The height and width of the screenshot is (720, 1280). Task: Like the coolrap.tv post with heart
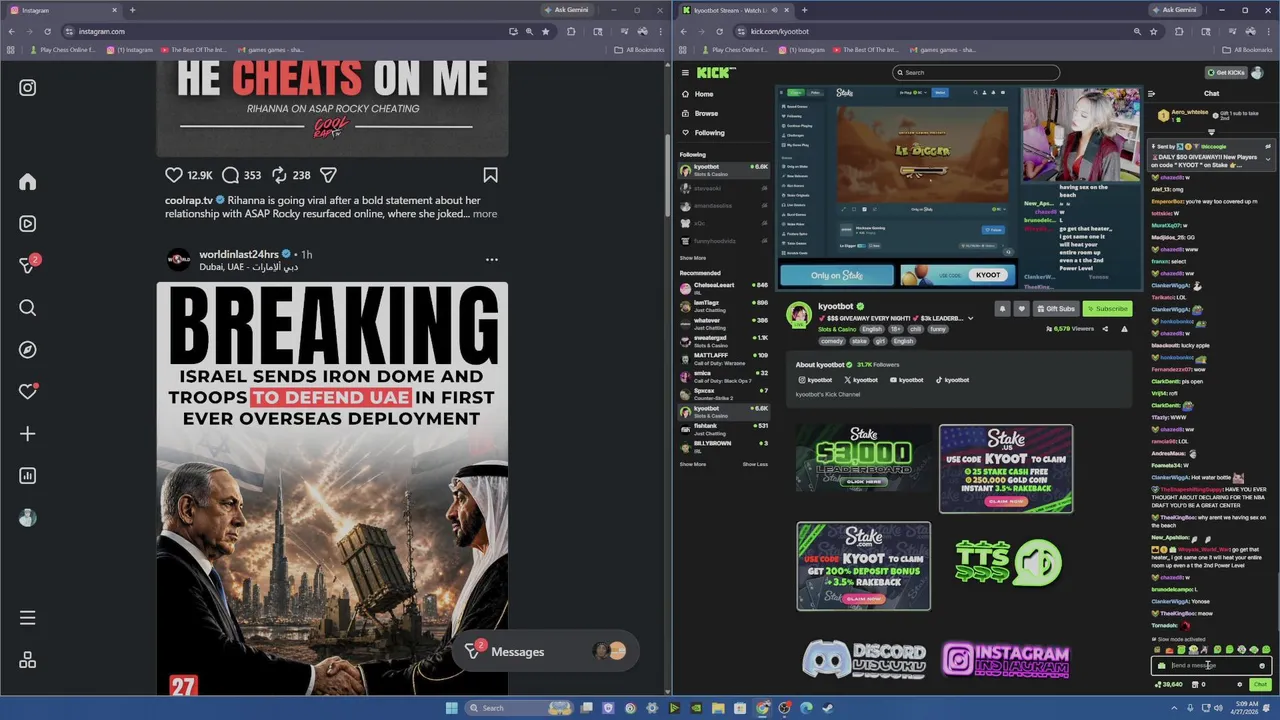coord(174,175)
